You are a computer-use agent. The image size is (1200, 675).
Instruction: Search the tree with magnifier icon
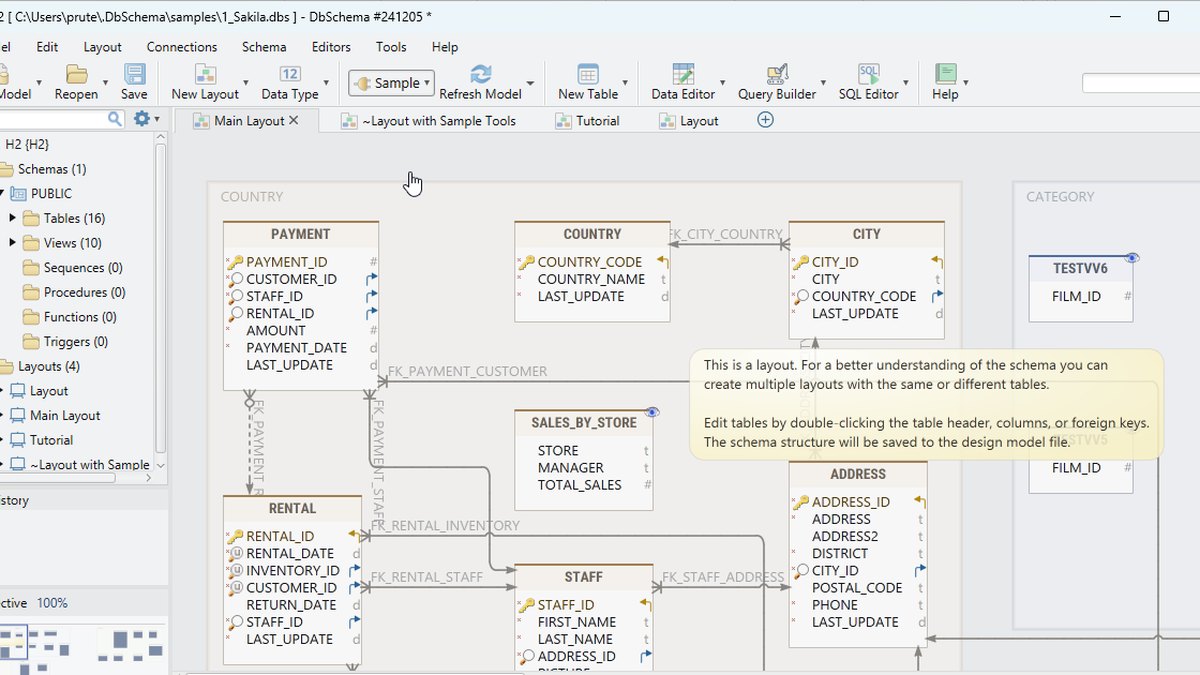point(115,119)
